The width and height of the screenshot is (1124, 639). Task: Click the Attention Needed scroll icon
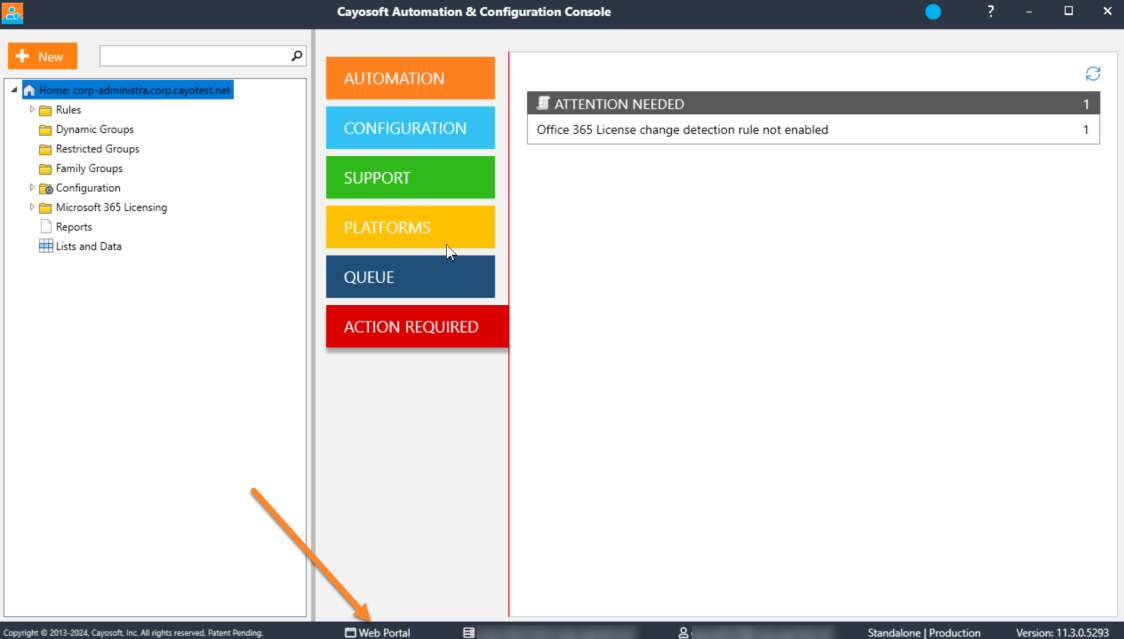coord(543,103)
